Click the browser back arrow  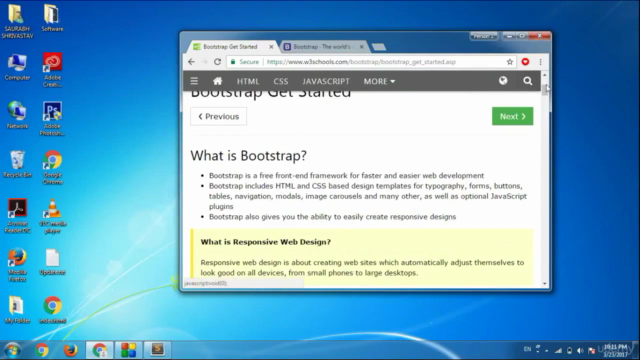[x=191, y=62]
